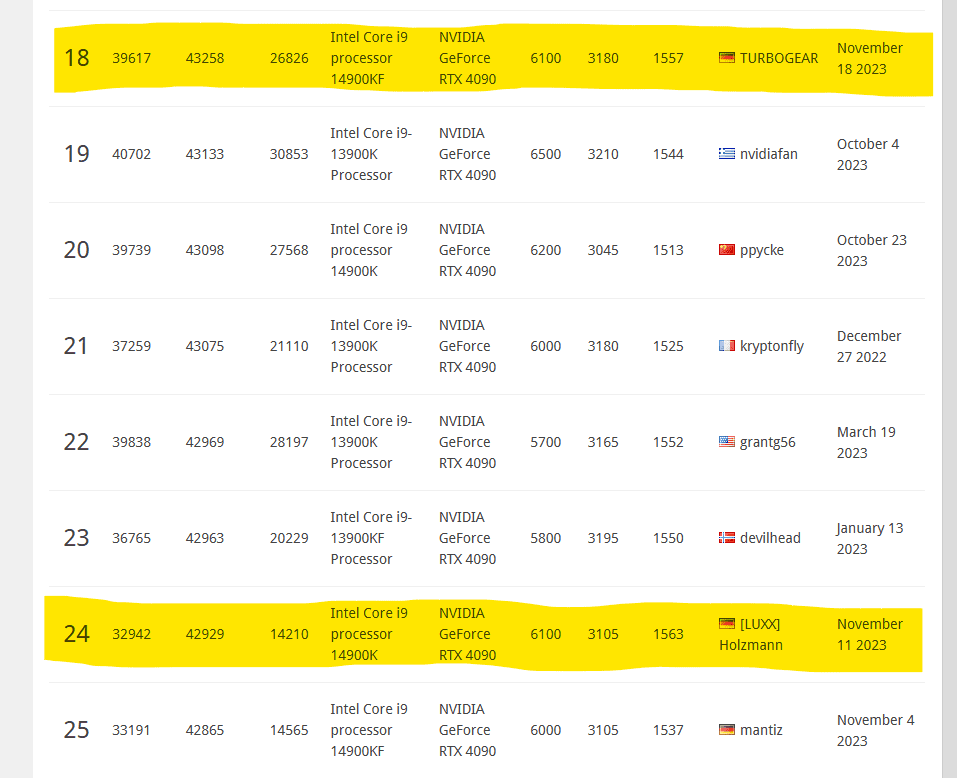The height and width of the screenshot is (778, 957).
Task: Click graphics score 43098
Action: [x=204, y=250]
